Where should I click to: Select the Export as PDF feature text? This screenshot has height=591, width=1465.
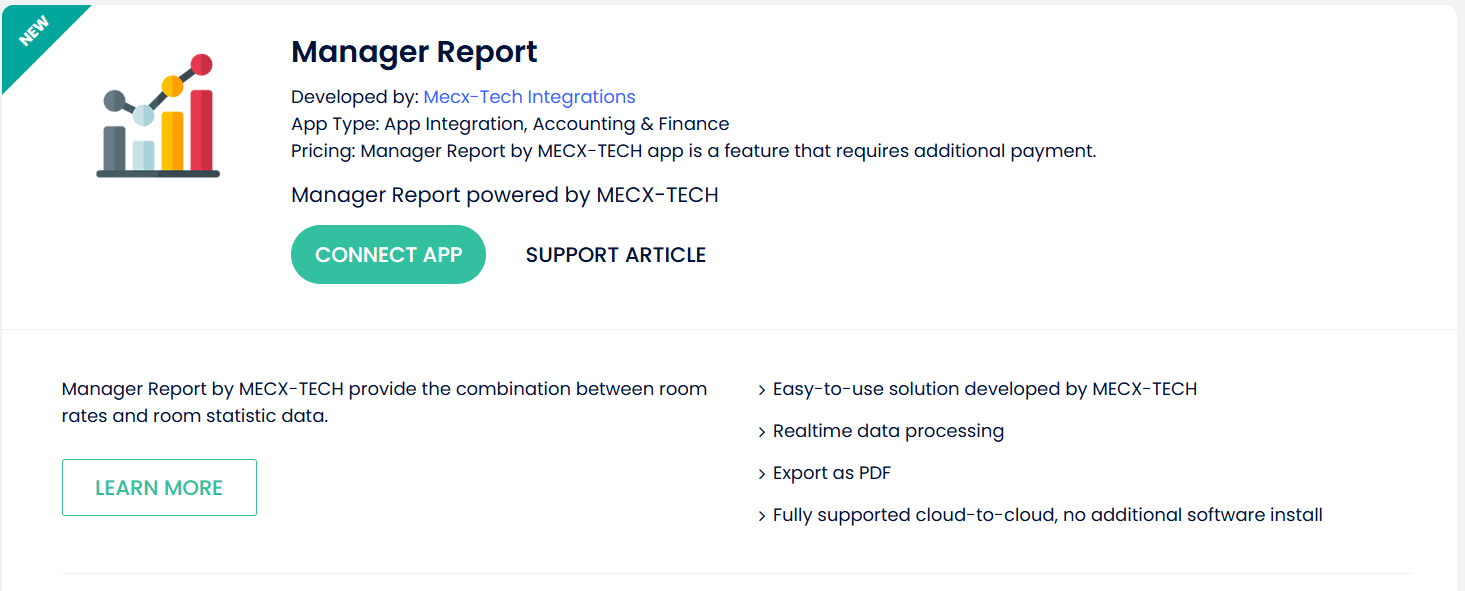(831, 473)
